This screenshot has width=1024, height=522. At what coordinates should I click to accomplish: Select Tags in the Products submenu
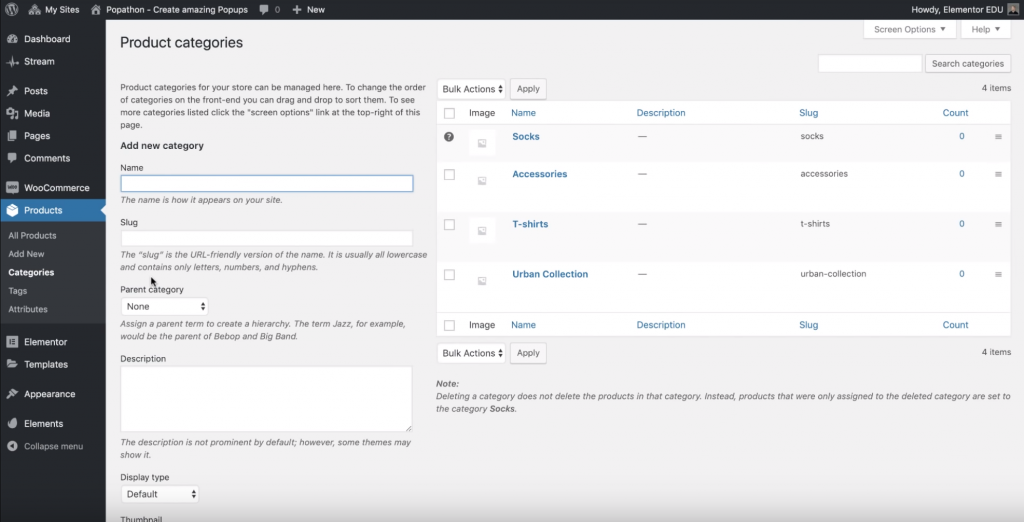point(18,291)
